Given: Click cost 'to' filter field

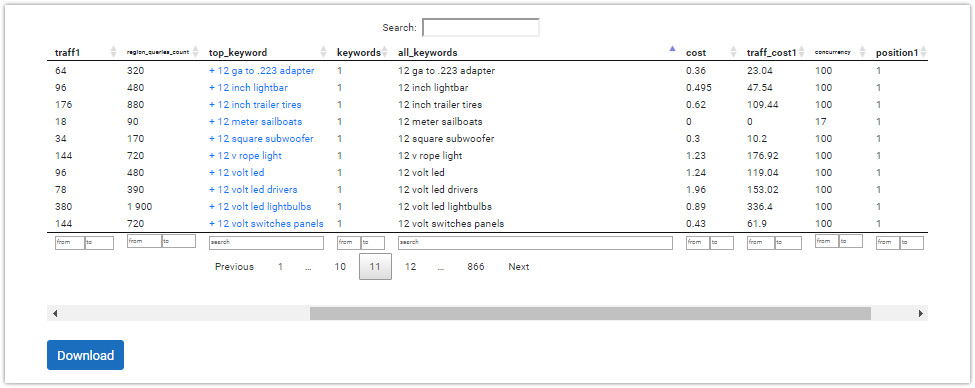Looking at the screenshot, I should tap(723, 243).
